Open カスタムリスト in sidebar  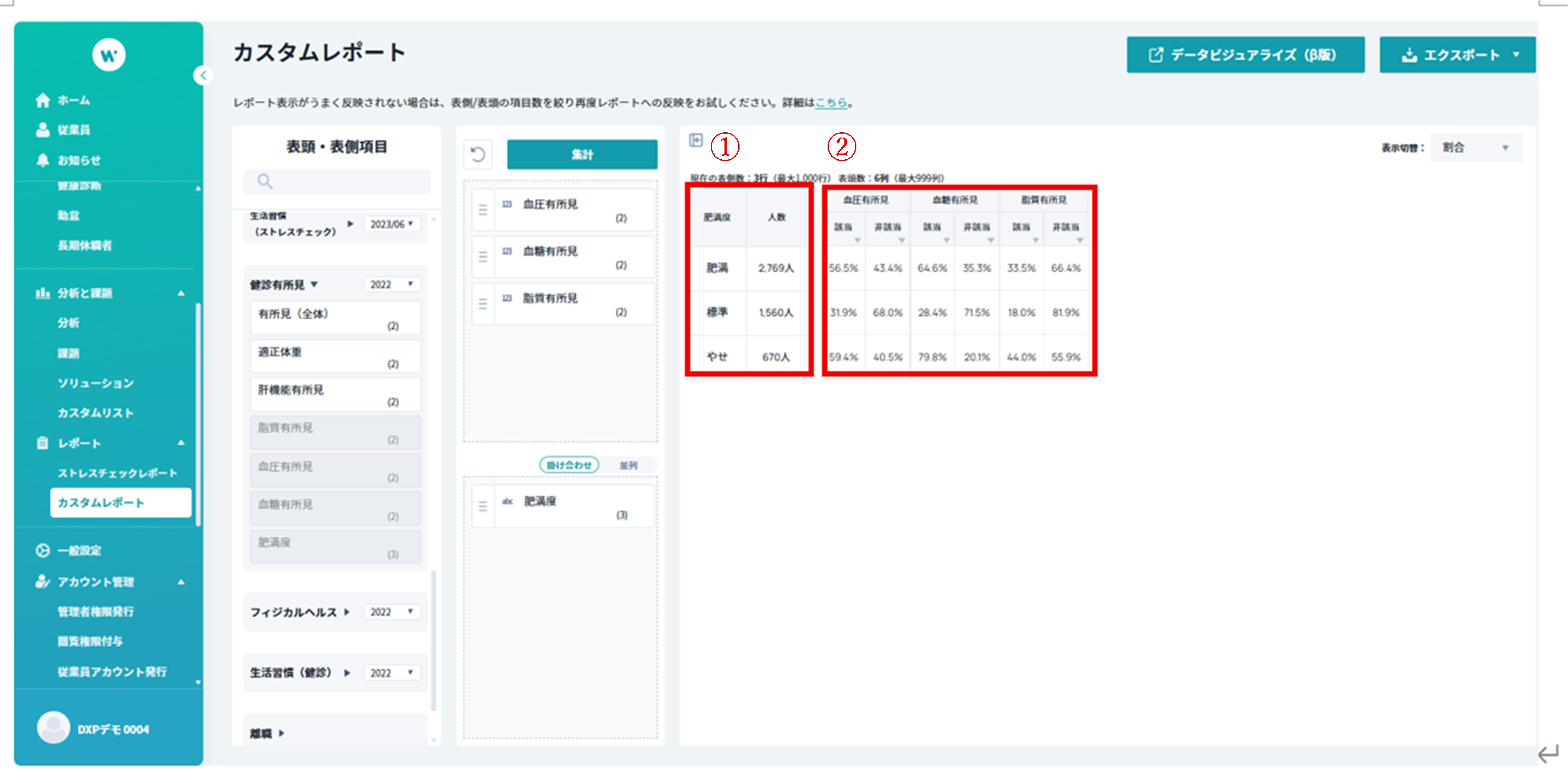[x=96, y=412]
